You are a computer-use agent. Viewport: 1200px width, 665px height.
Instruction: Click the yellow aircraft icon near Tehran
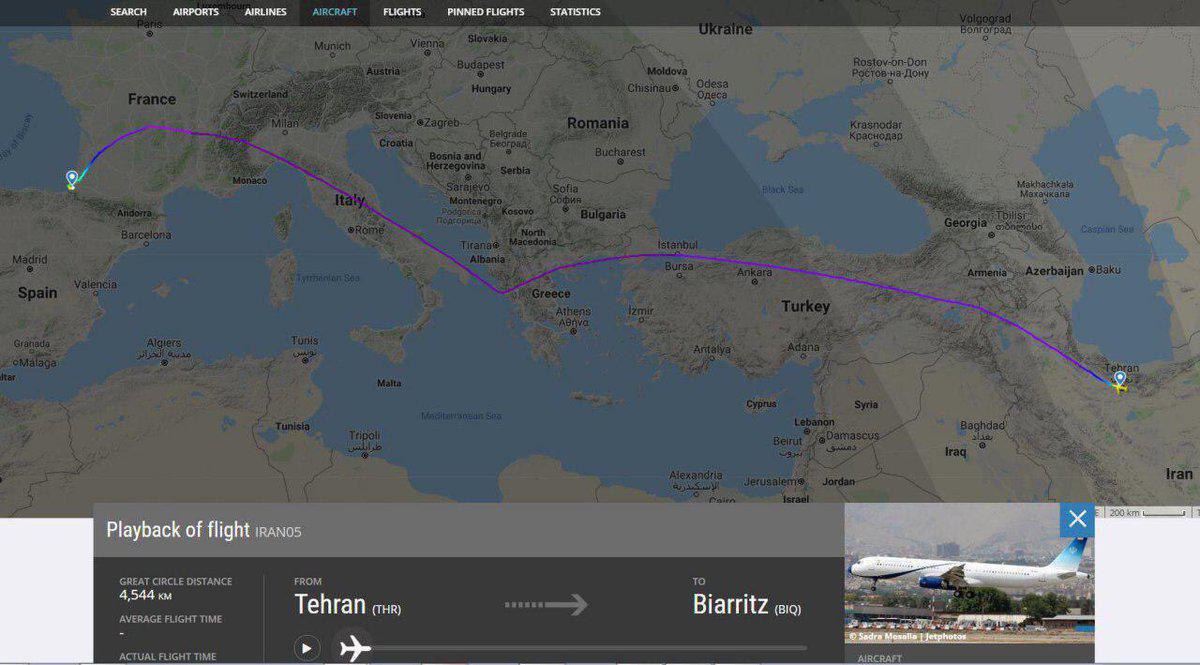1120,388
